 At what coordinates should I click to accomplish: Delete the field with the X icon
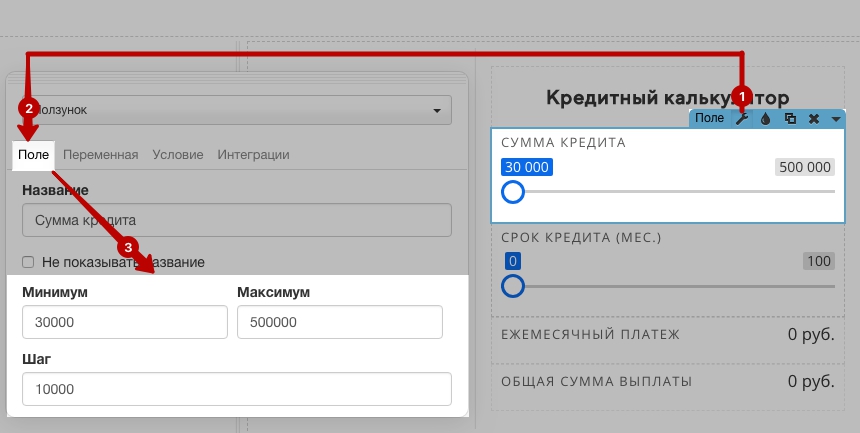(814, 119)
